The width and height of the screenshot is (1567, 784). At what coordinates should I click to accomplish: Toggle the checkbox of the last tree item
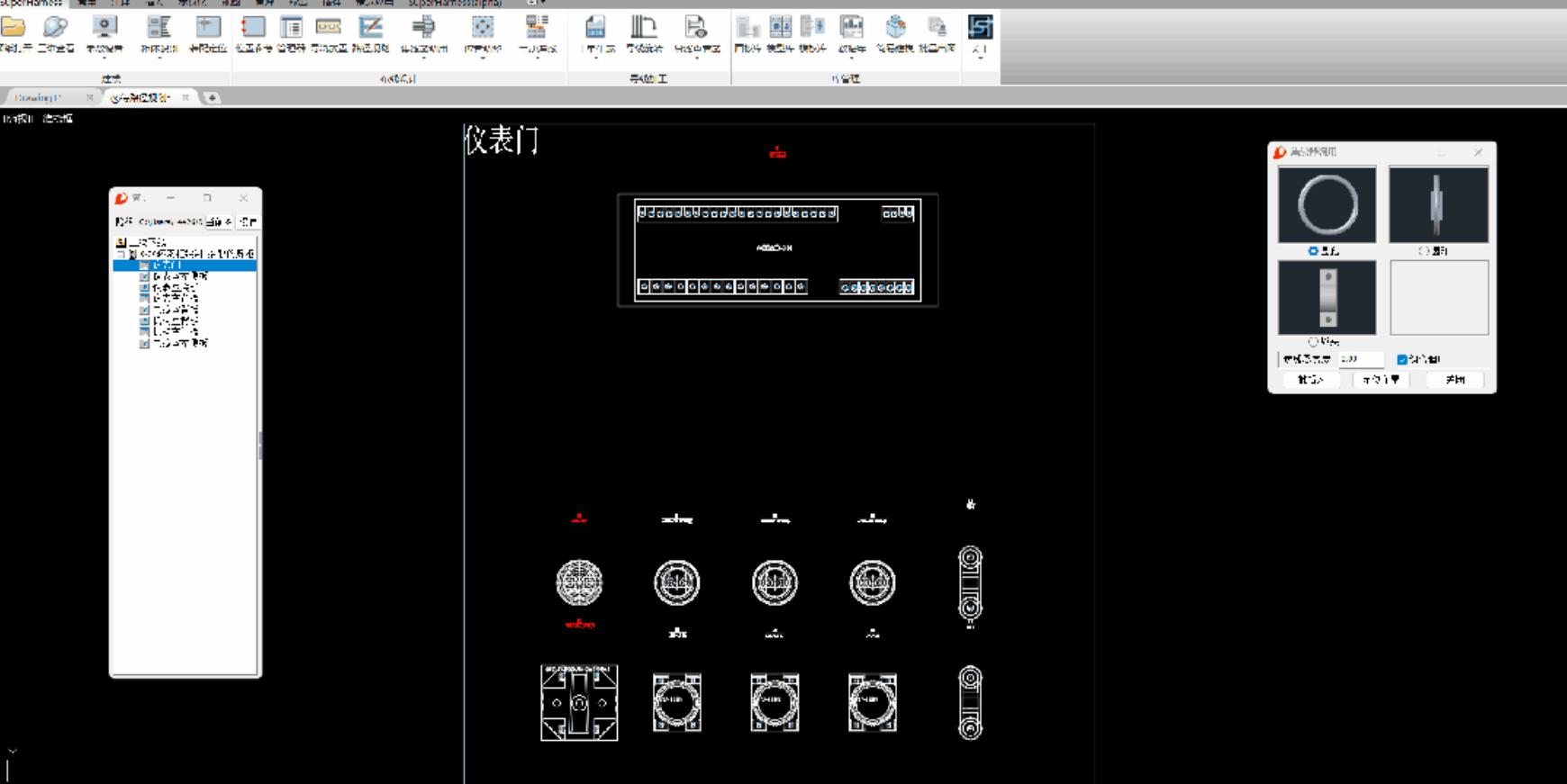pos(144,343)
